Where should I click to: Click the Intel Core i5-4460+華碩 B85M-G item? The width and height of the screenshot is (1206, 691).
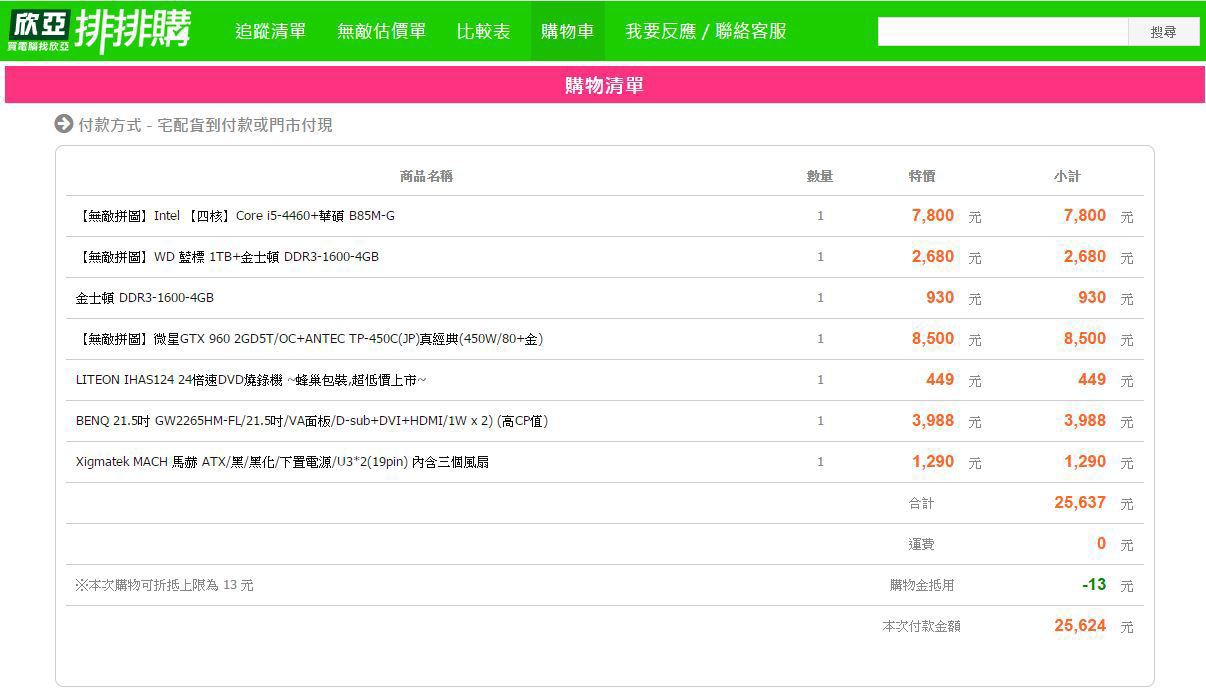pyautogui.click(x=236, y=216)
